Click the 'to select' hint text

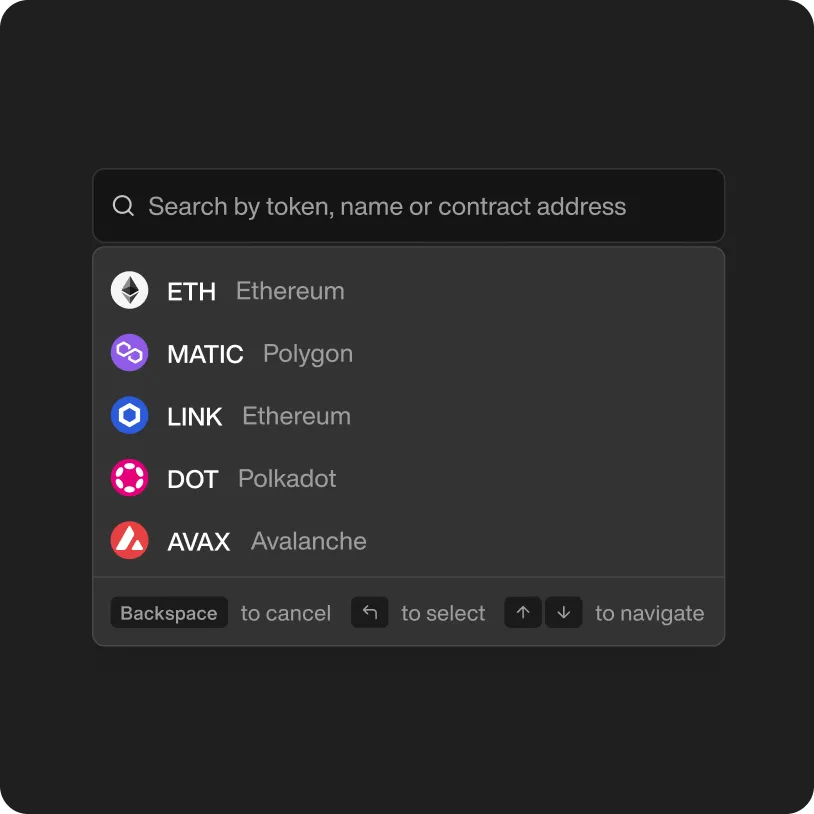[x=443, y=612]
